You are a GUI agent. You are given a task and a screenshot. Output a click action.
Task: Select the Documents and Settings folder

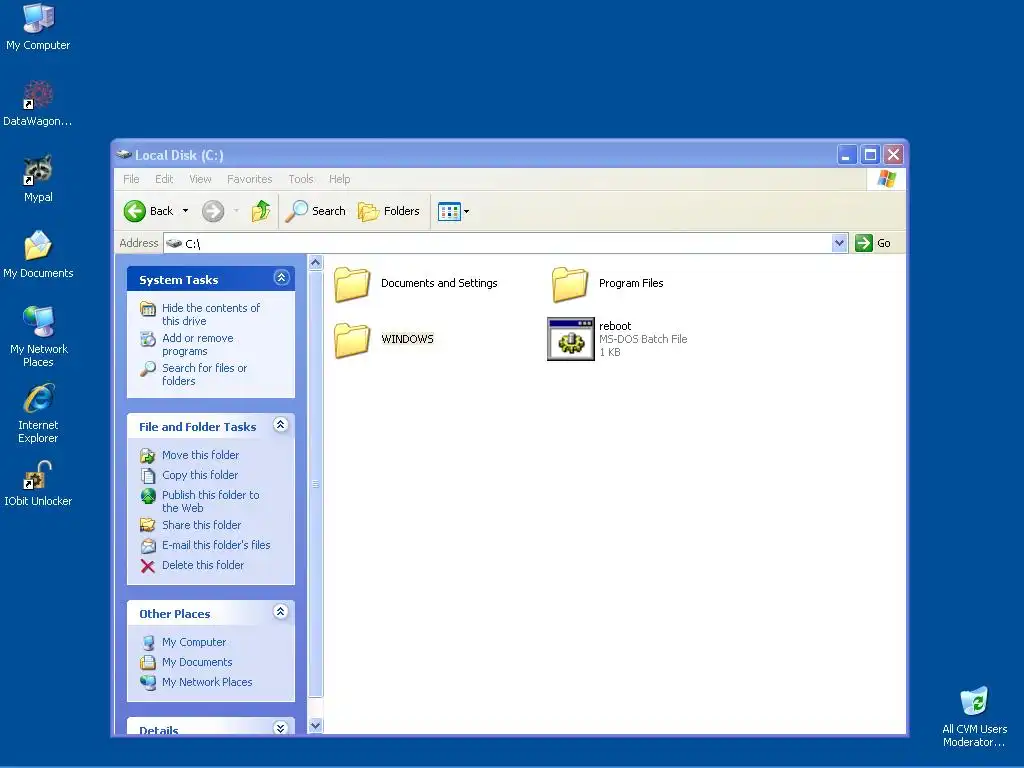tap(415, 283)
